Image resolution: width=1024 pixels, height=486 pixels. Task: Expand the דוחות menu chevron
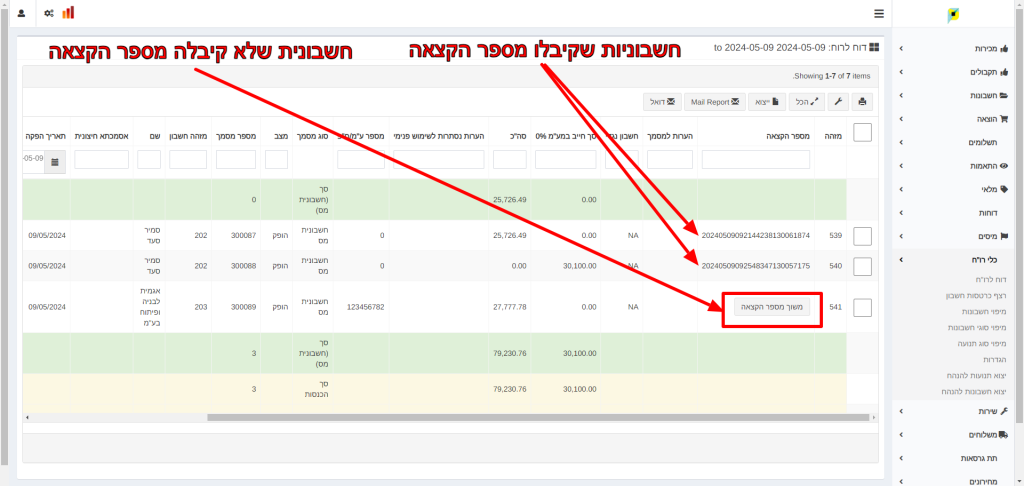pos(902,213)
